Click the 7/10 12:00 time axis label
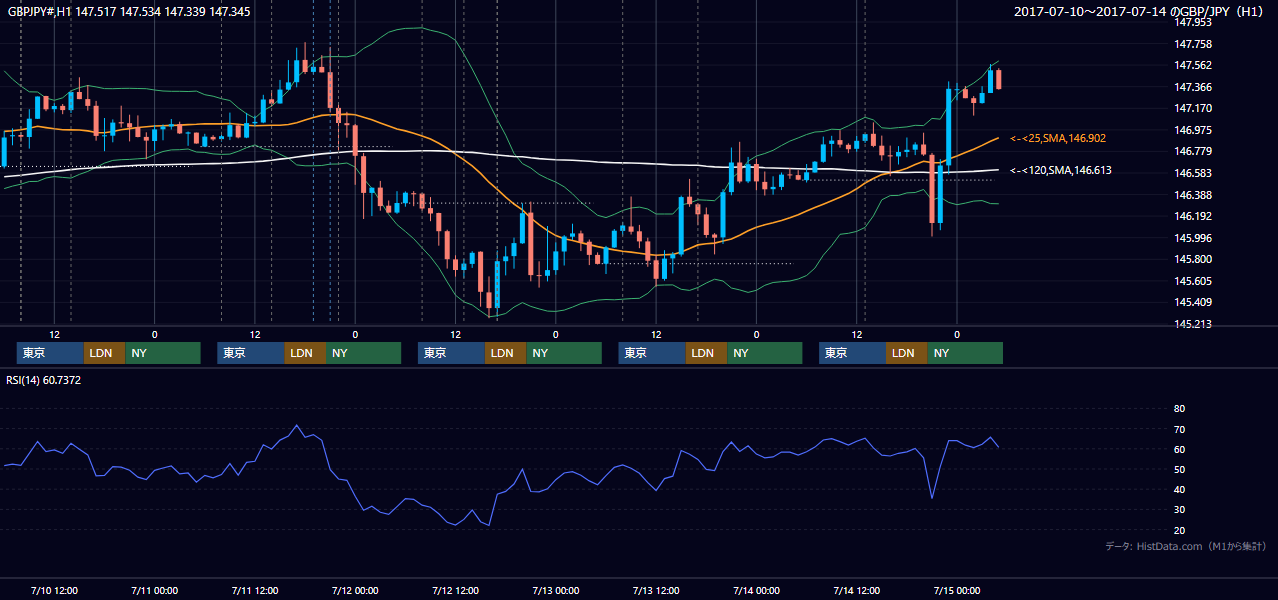This screenshot has width=1278, height=600. (x=54, y=590)
